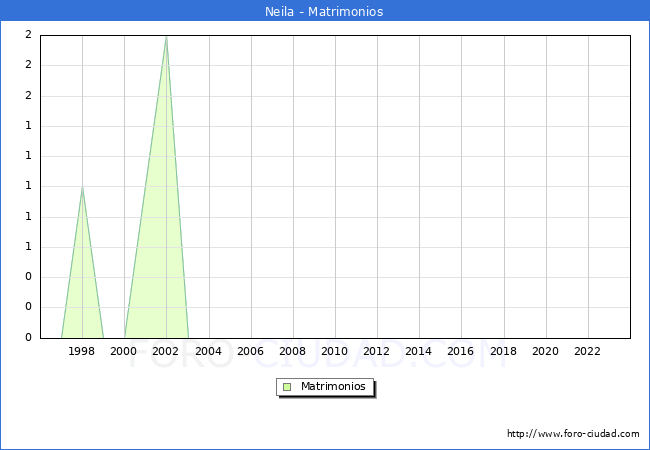Select the 2004 x-axis label
Image resolution: width=650 pixels, height=450 pixels.
tap(209, 351)
